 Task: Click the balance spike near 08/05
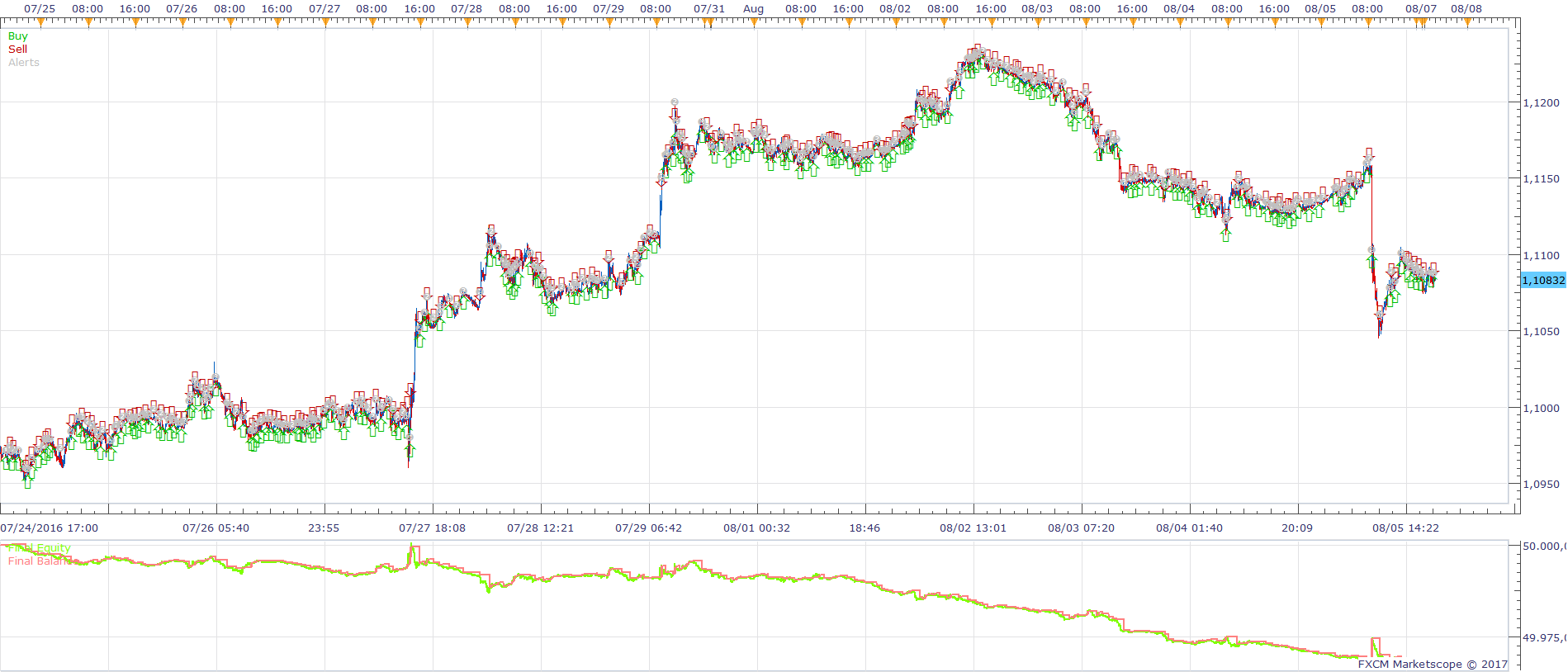coord(1376,646)
